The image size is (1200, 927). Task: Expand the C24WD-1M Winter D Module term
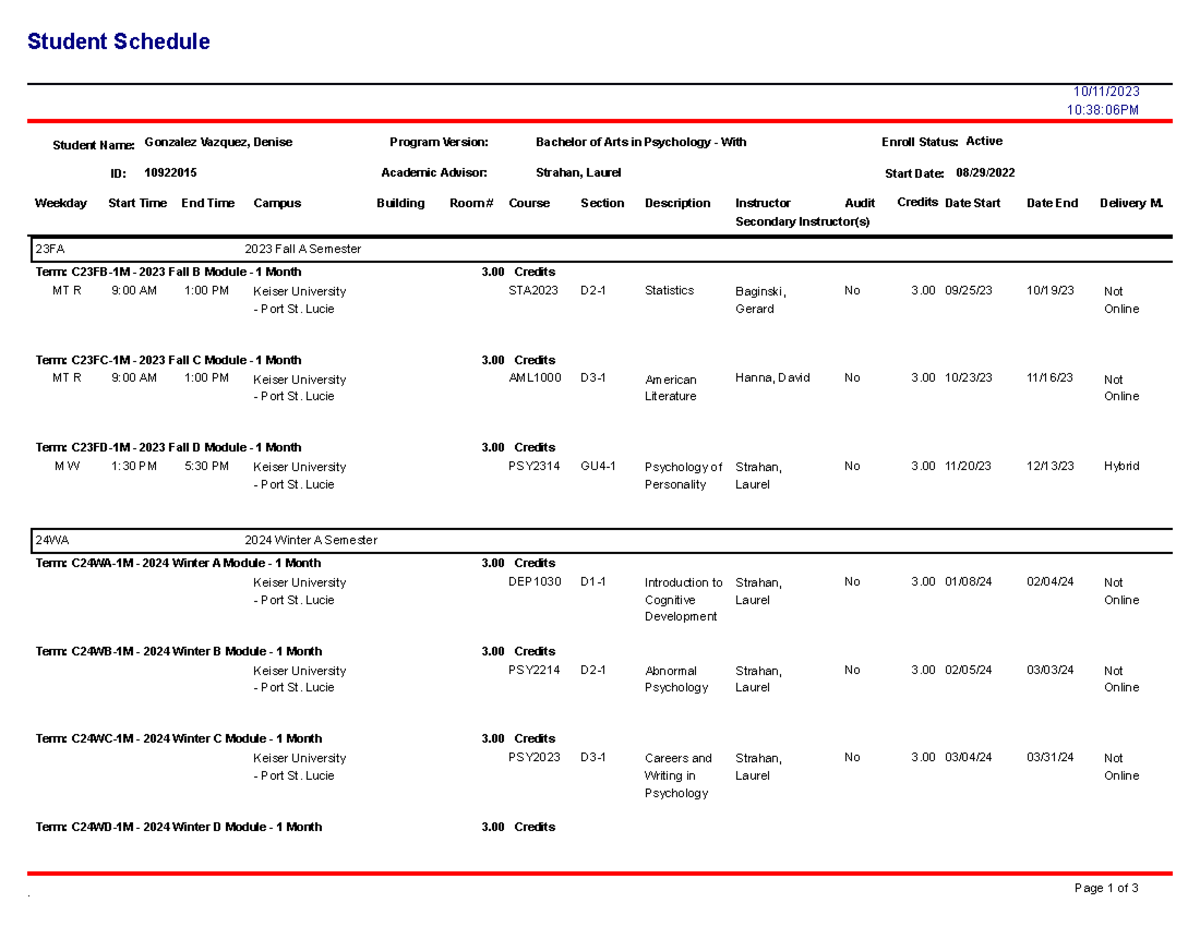(x=180, y=827)
